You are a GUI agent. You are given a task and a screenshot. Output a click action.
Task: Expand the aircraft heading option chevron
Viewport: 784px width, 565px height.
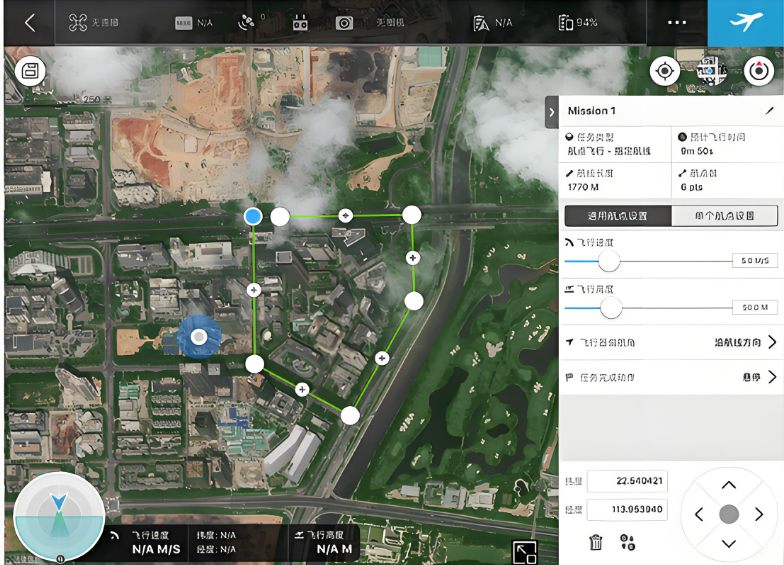pyautogui.click(x=772, y=342)
